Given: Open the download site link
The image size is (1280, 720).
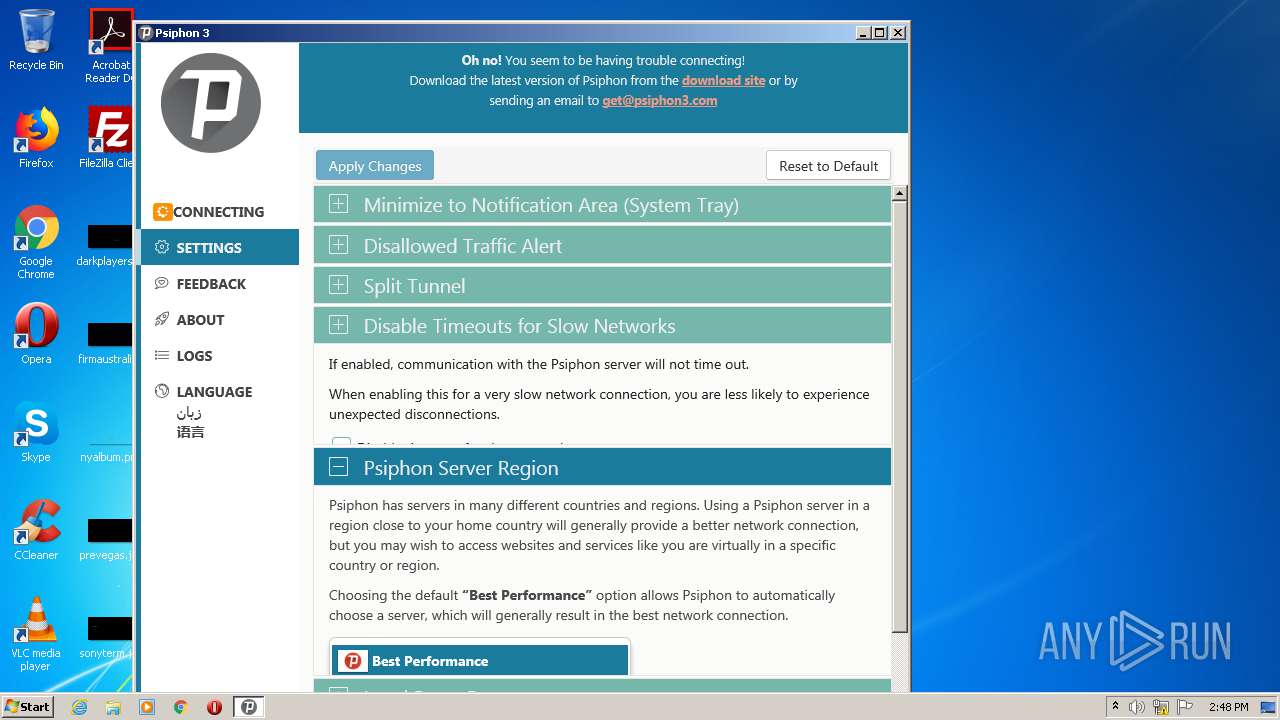Looking at the screenshot, I should tap(723, 80).
